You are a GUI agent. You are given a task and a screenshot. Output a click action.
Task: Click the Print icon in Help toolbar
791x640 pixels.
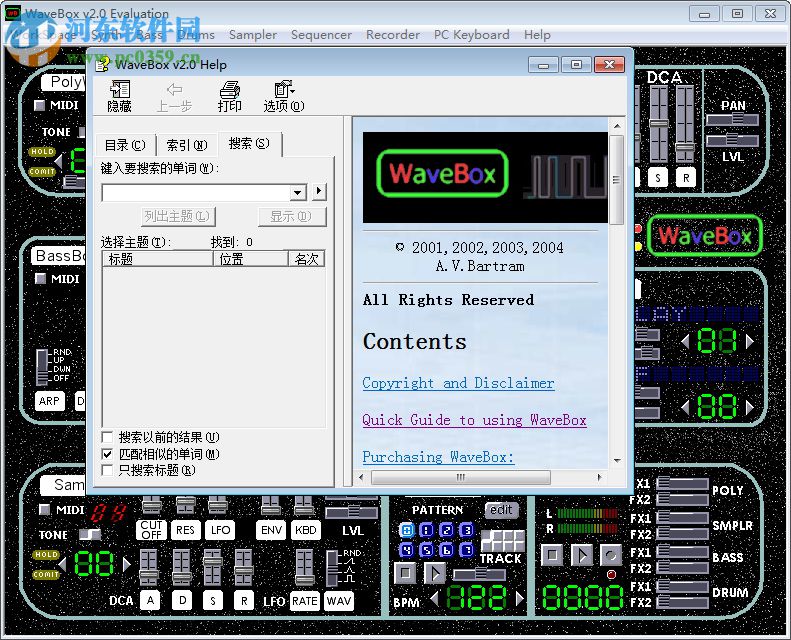click(230, 96)
